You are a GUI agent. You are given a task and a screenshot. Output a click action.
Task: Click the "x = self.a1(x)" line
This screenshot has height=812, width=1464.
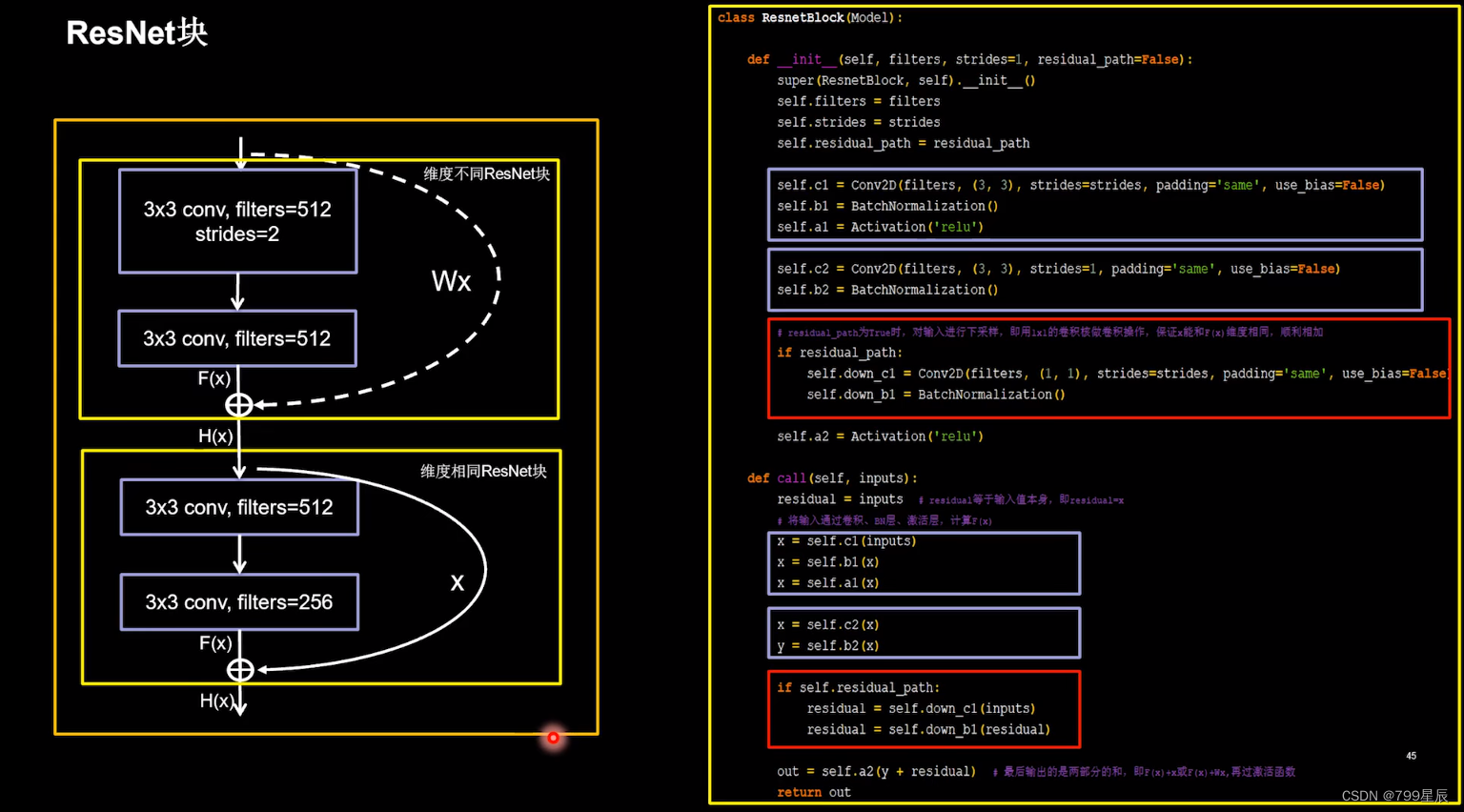tap(827, 583)
